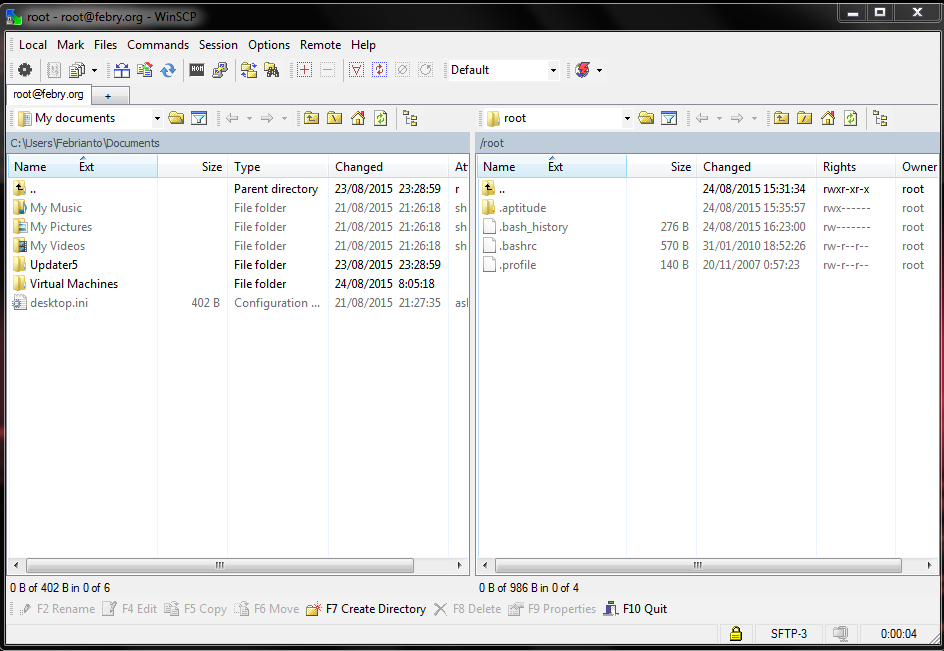Click the local panel Filter icon

199,118
